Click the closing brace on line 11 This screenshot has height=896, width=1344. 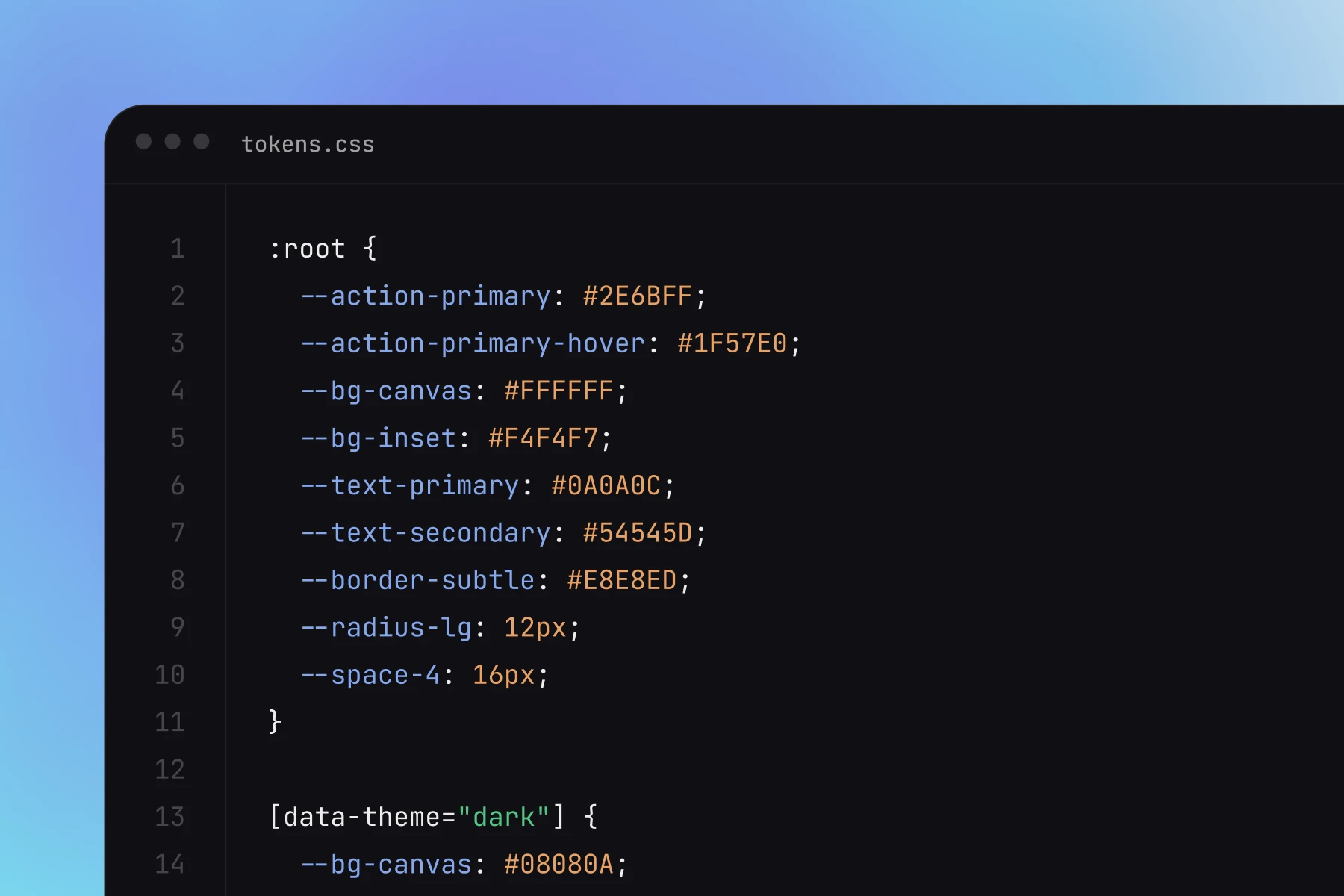tap(276, 722)
